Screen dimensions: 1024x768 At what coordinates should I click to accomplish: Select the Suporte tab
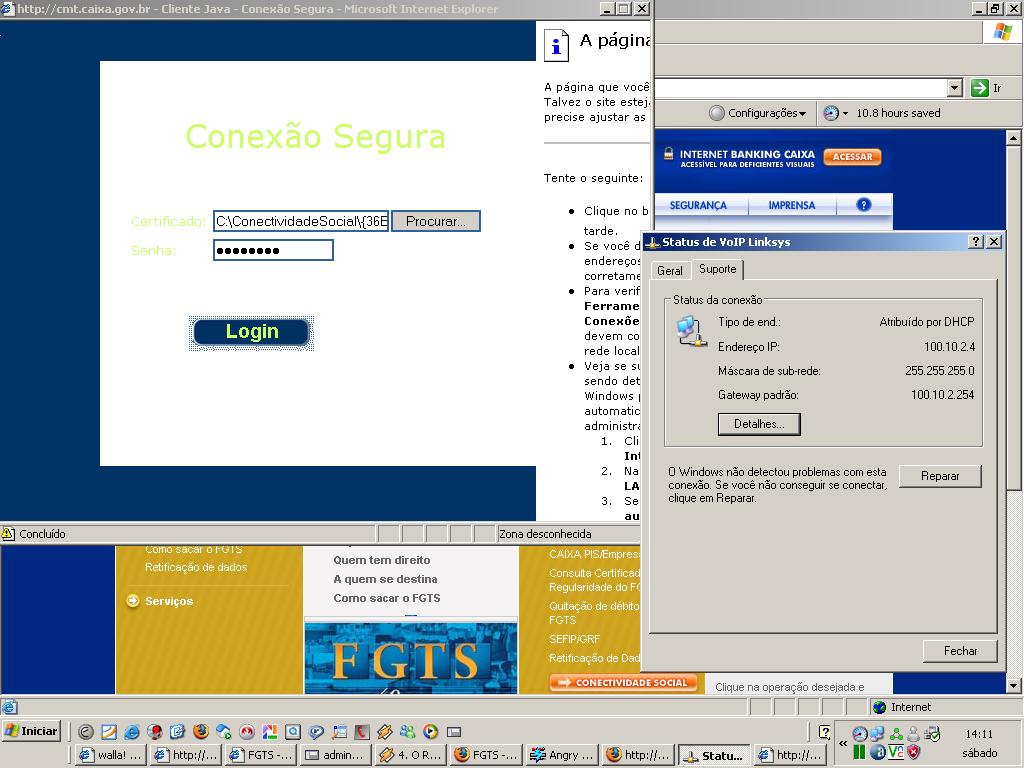point(717,269)
